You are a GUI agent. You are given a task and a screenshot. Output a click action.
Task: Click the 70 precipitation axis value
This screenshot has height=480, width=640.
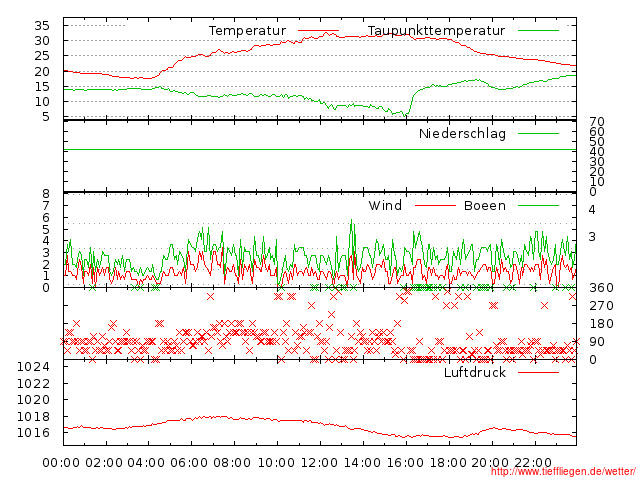tap(597, 122)
